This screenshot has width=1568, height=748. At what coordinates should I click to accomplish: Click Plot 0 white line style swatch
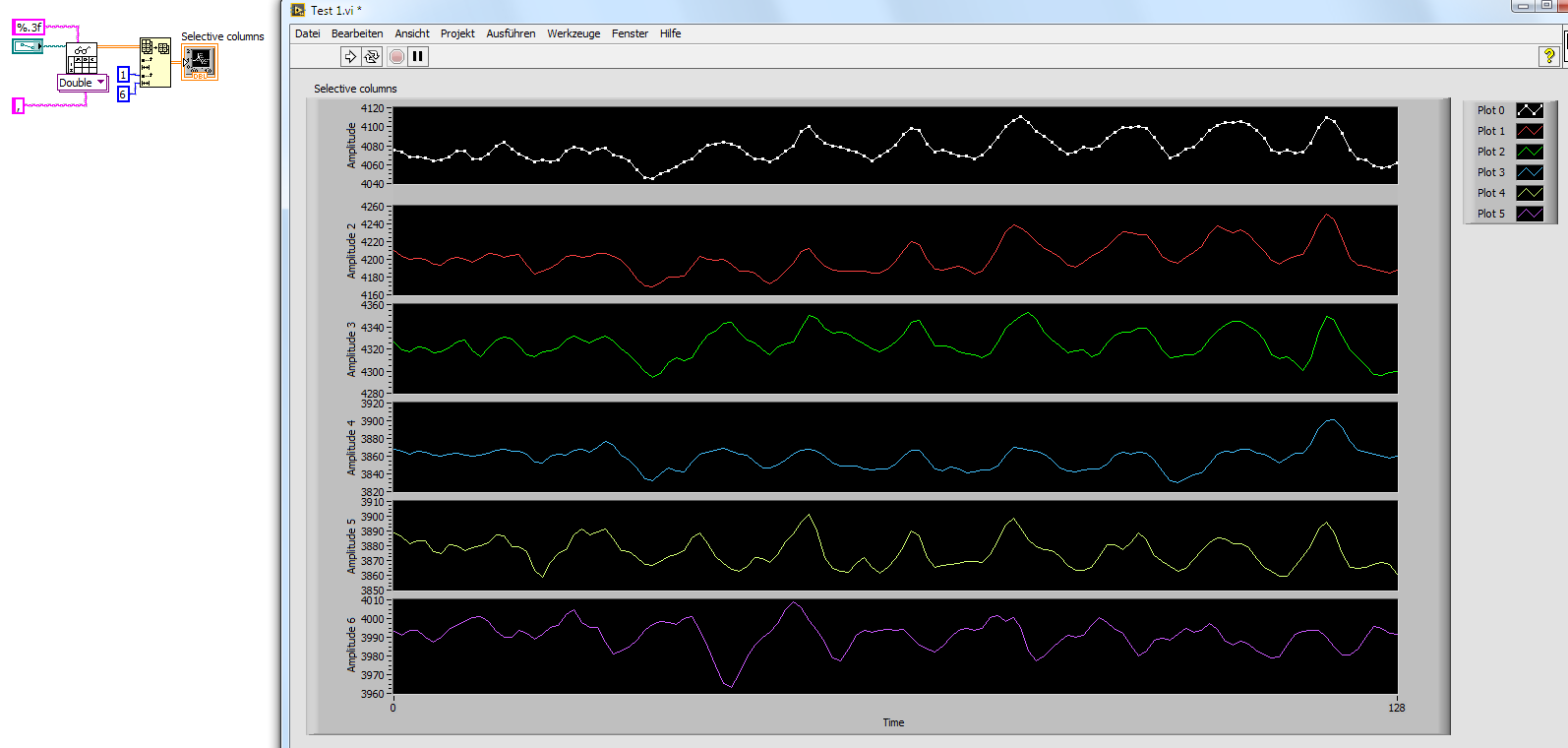click(x=1530, y=110)
